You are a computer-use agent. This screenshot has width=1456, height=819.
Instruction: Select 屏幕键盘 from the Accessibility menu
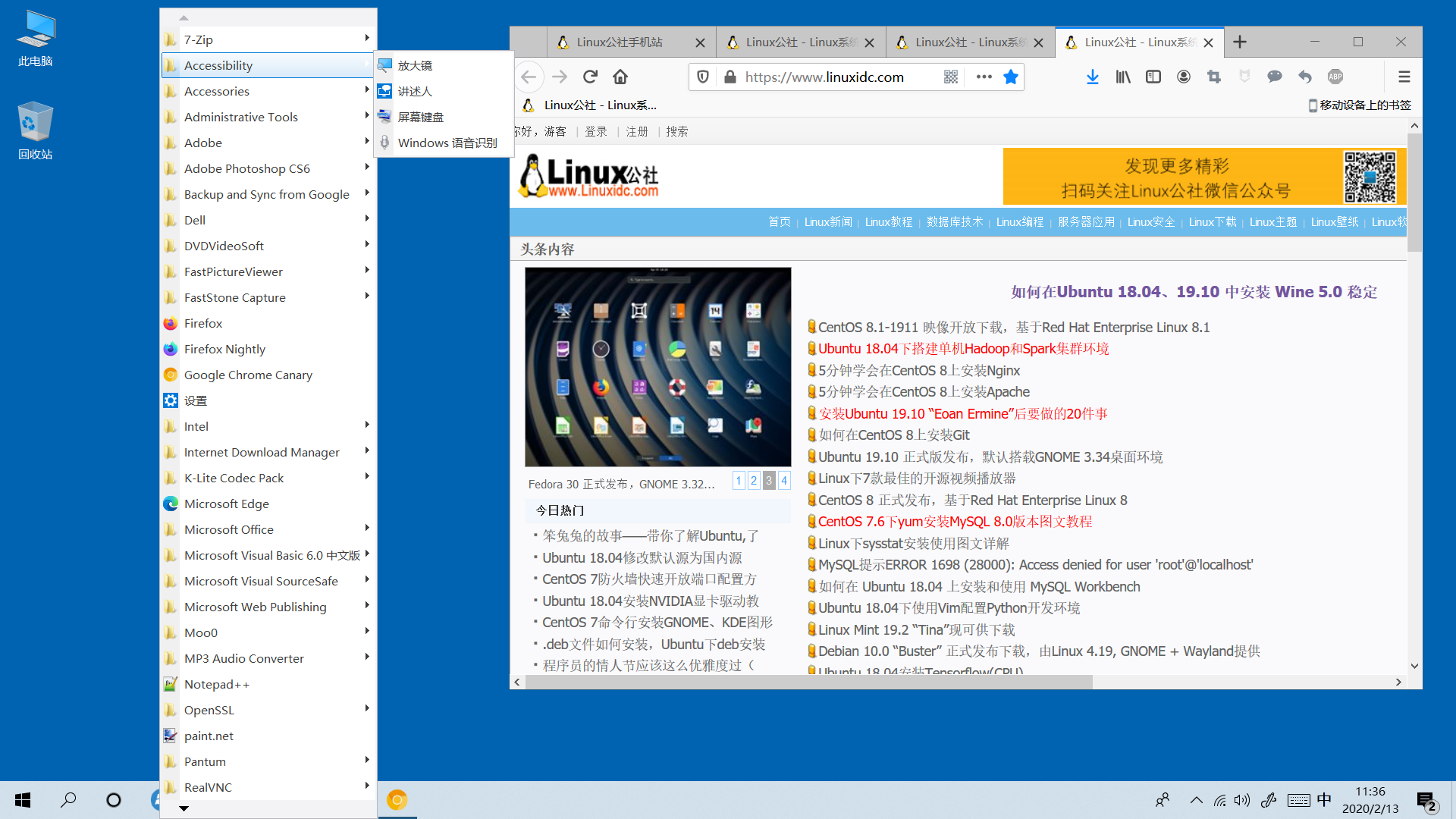[422, 116]
